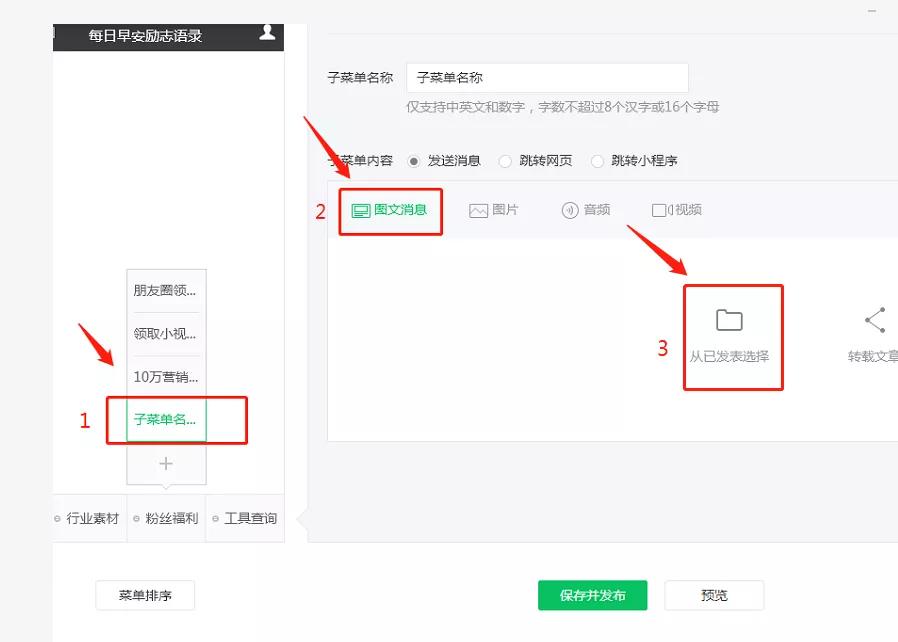Switch to the 行业素材 bottom menu
Screen dimensions: 898x642
(x=89, y=518)
